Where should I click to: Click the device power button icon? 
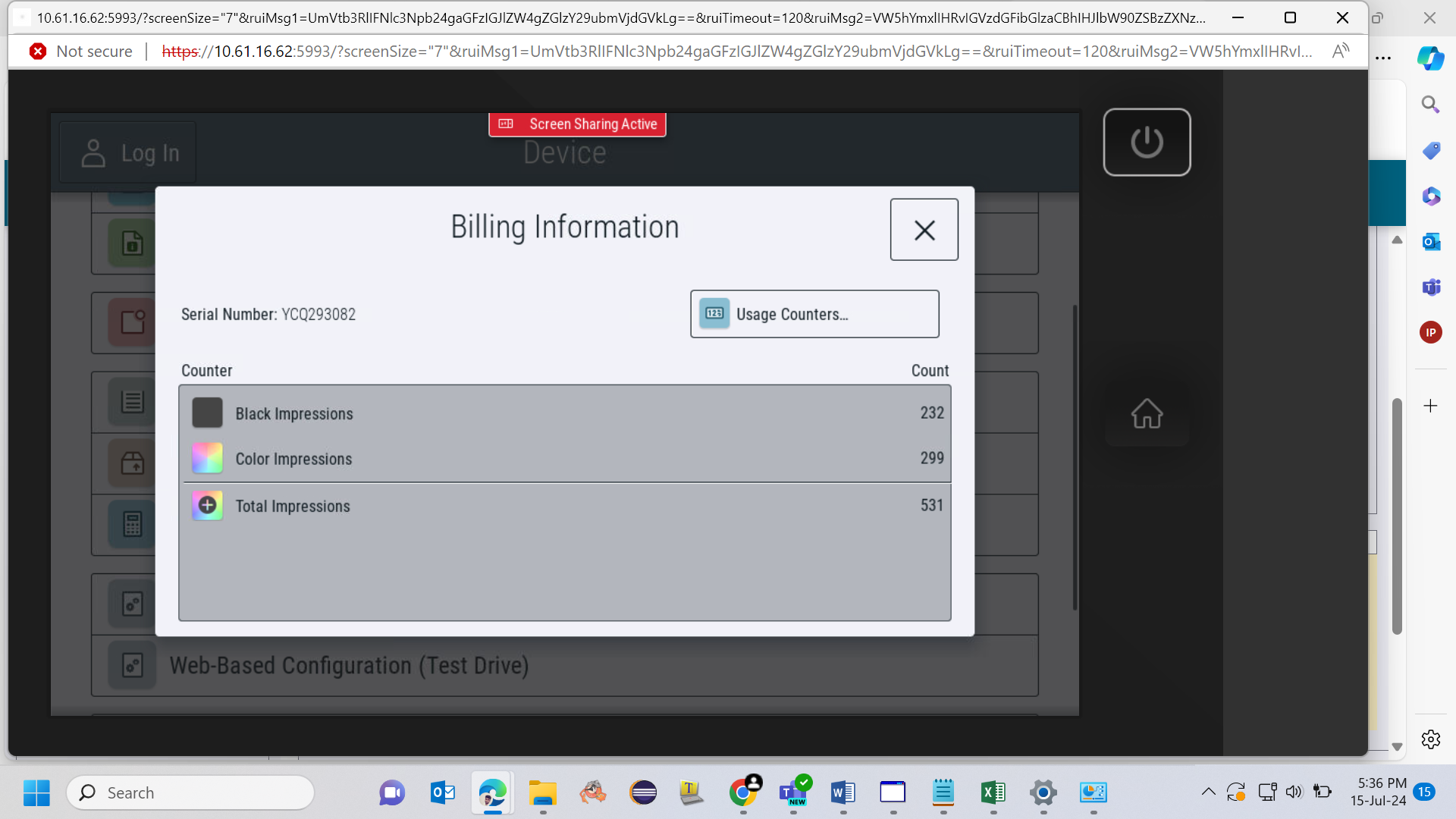1147,142
